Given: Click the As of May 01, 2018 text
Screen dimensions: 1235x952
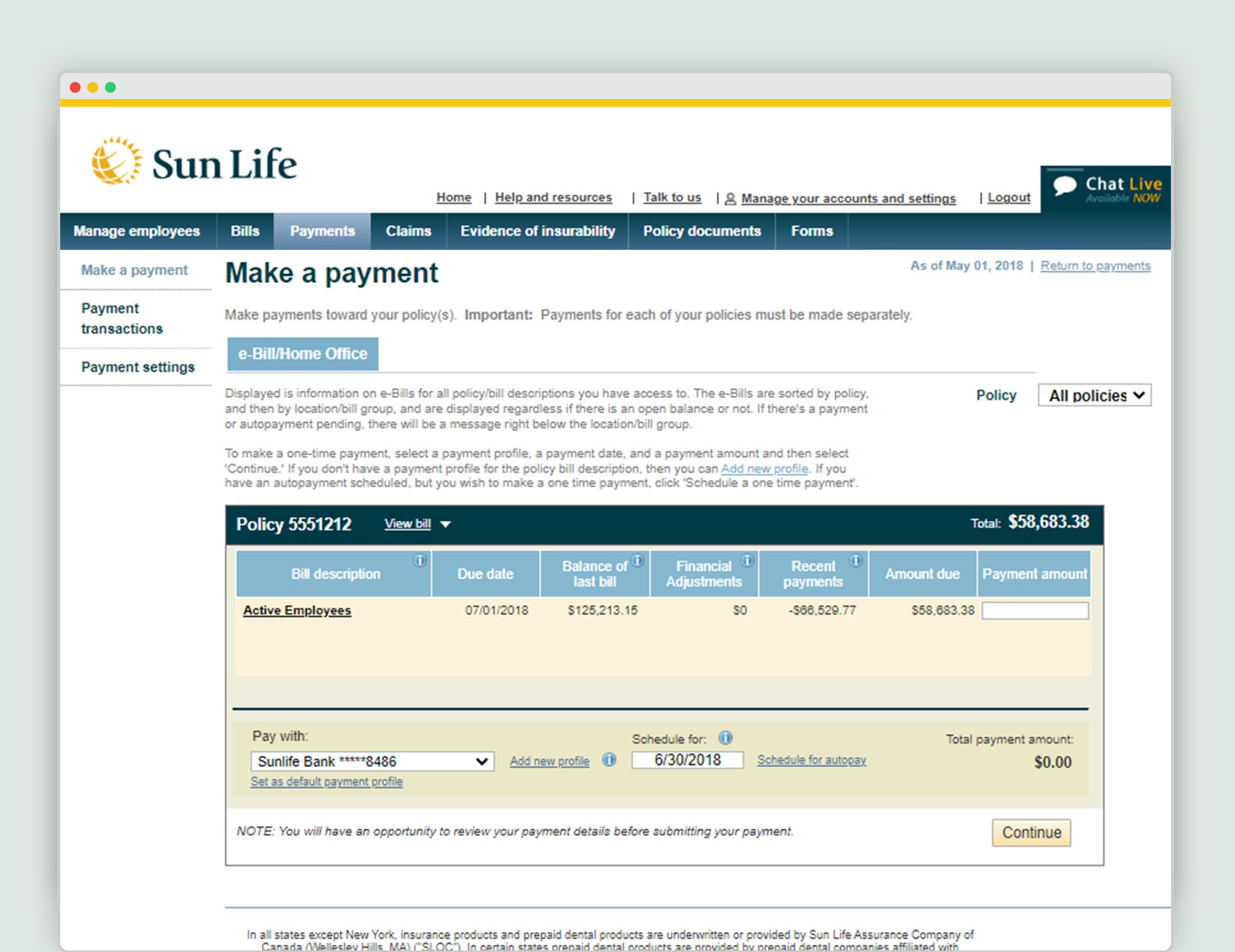Looking at the screenshot, I should coord(966,266).
